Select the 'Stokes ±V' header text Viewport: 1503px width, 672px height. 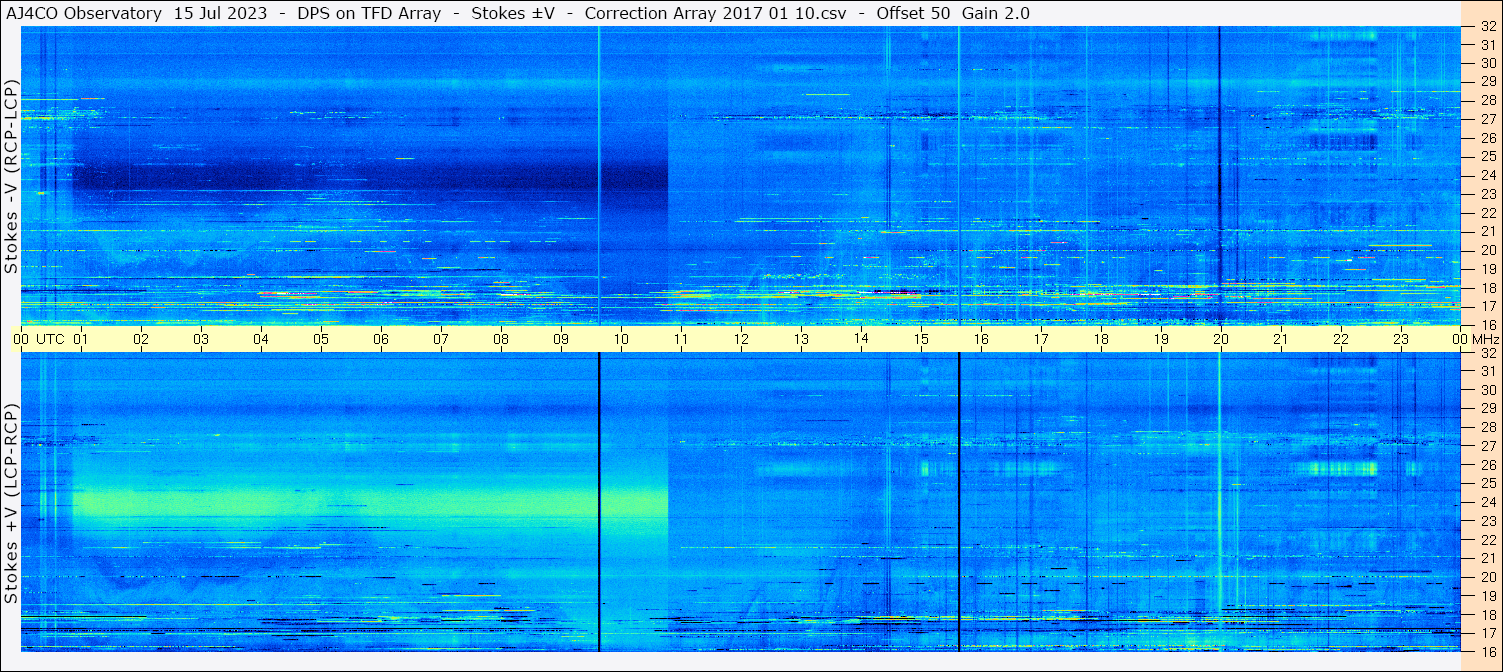pyautogui.click(x=513, y=13)
